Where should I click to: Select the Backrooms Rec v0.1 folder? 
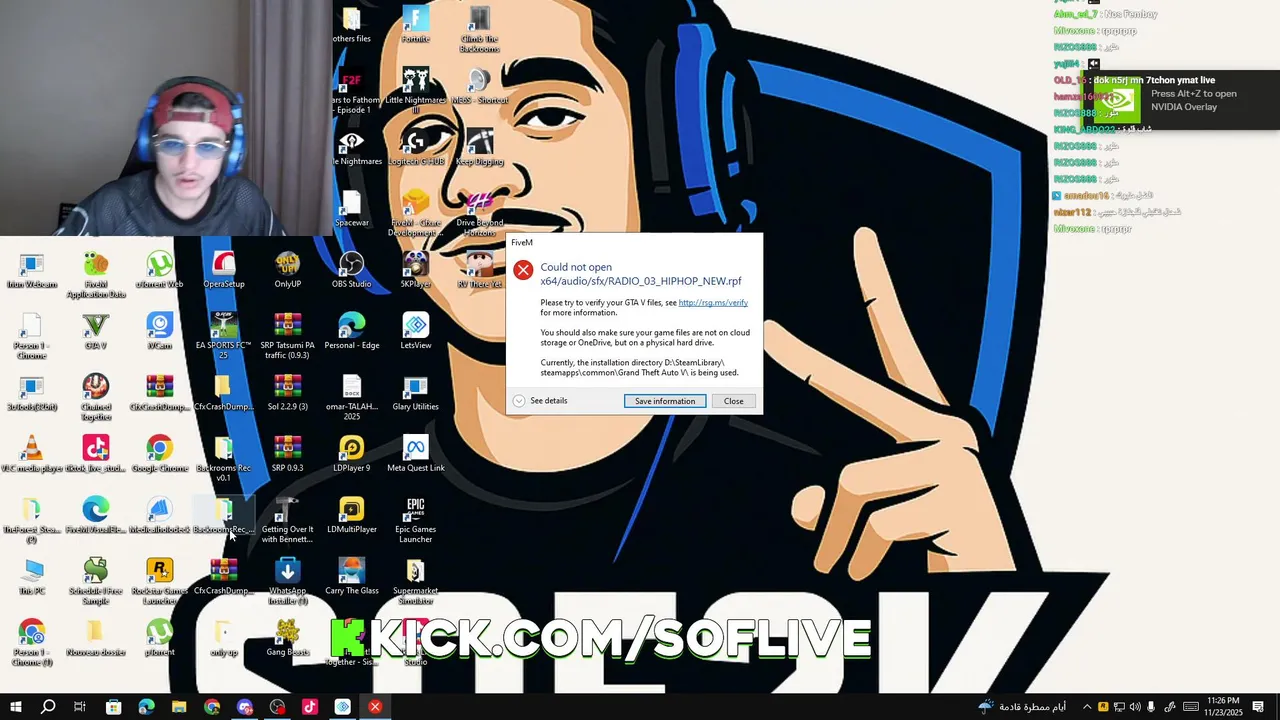[223, 460]
